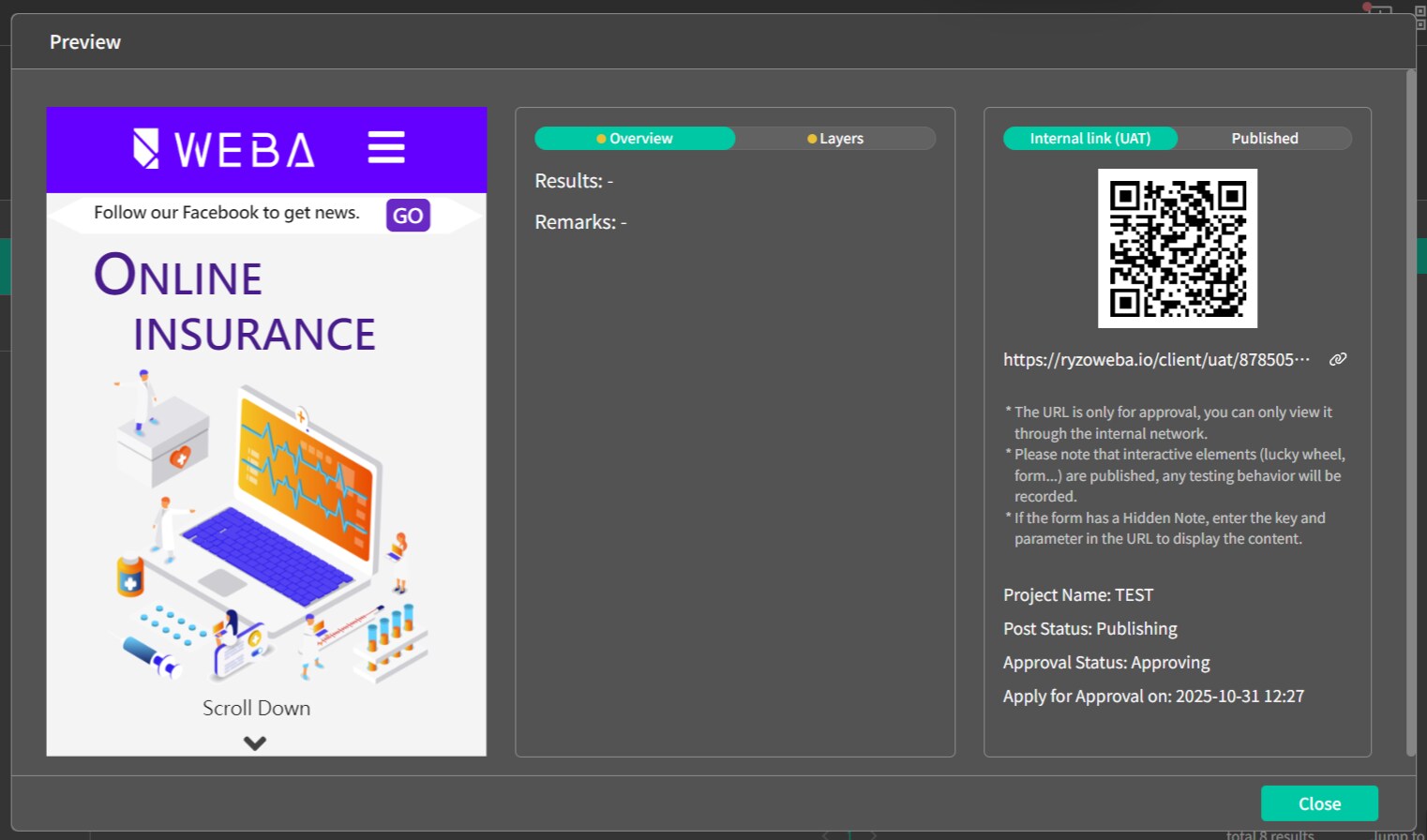This screenshot has width=1427, height=840.
Task: Copy the UAT link with the link icon
Action: coord(1338,359)
